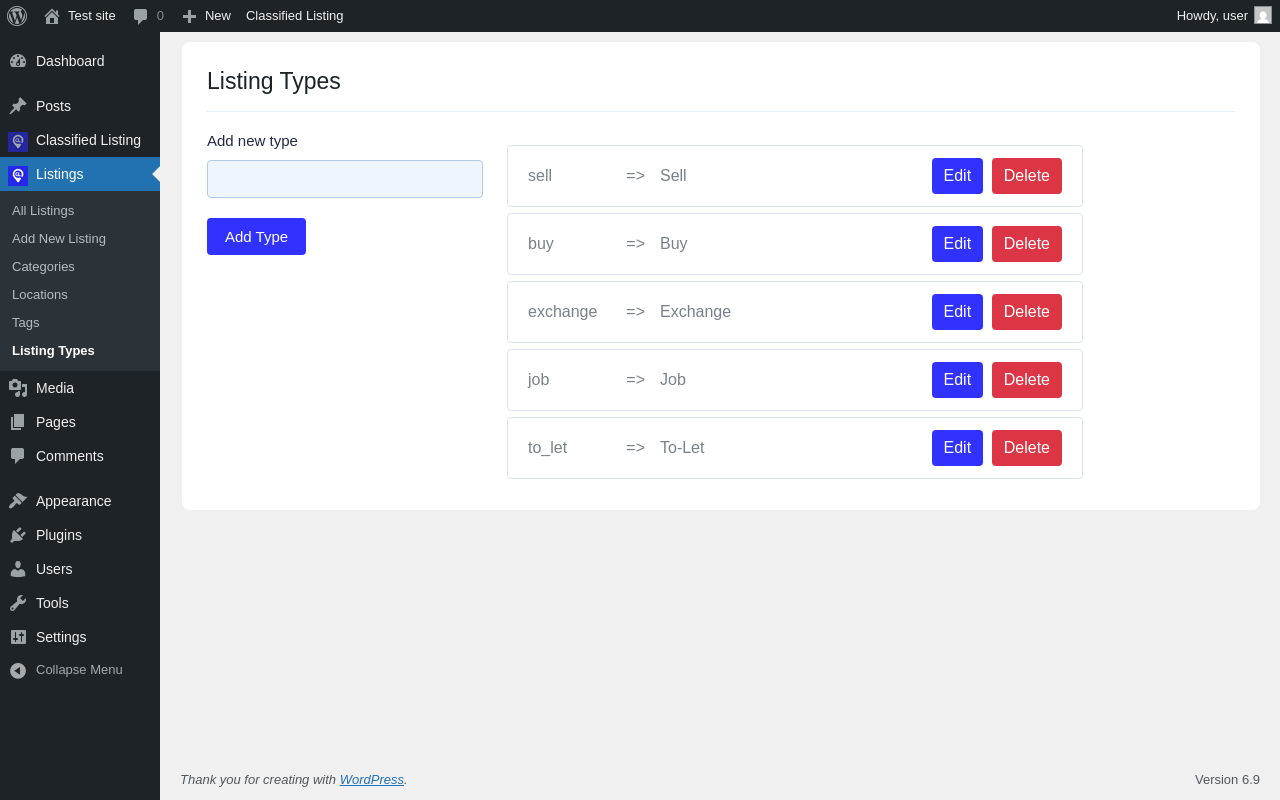Edit the exchange listing type

pos(957,312)
